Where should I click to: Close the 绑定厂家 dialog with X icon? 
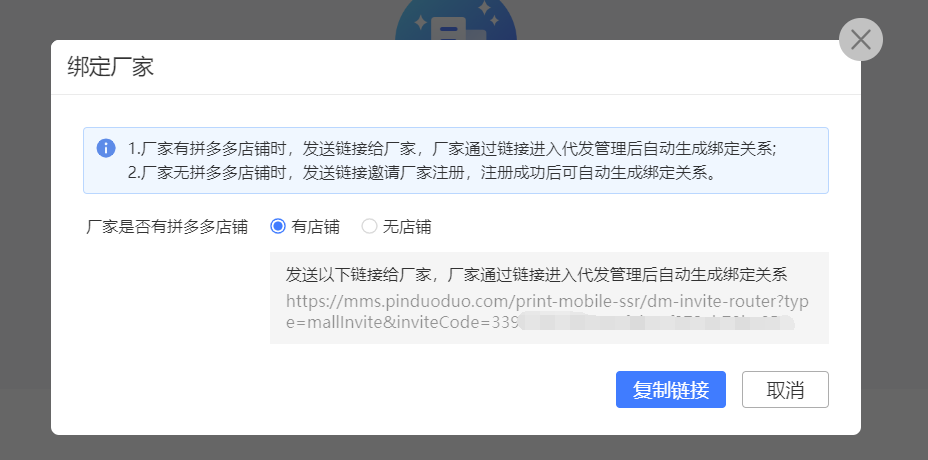pyautogui.click(x=861, y=40)
